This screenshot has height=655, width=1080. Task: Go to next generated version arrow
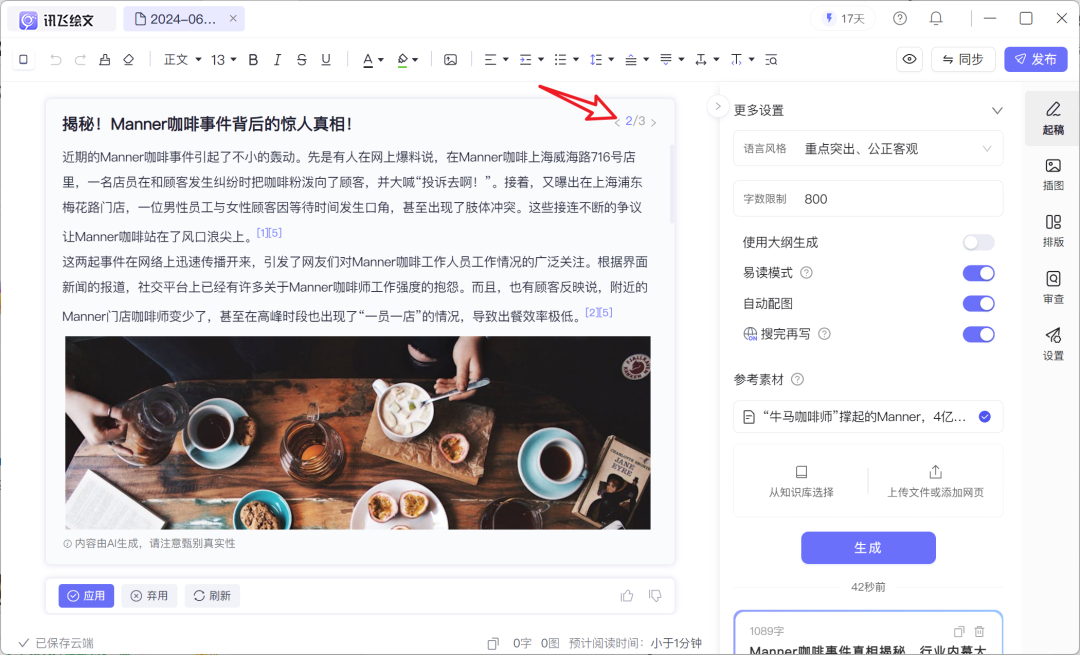click(x=654, y=123)
